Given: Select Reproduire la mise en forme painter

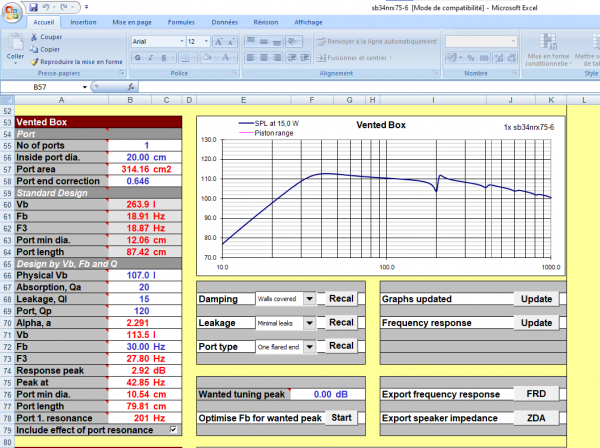Looking at the screenshot, I should tap(36, 61).
